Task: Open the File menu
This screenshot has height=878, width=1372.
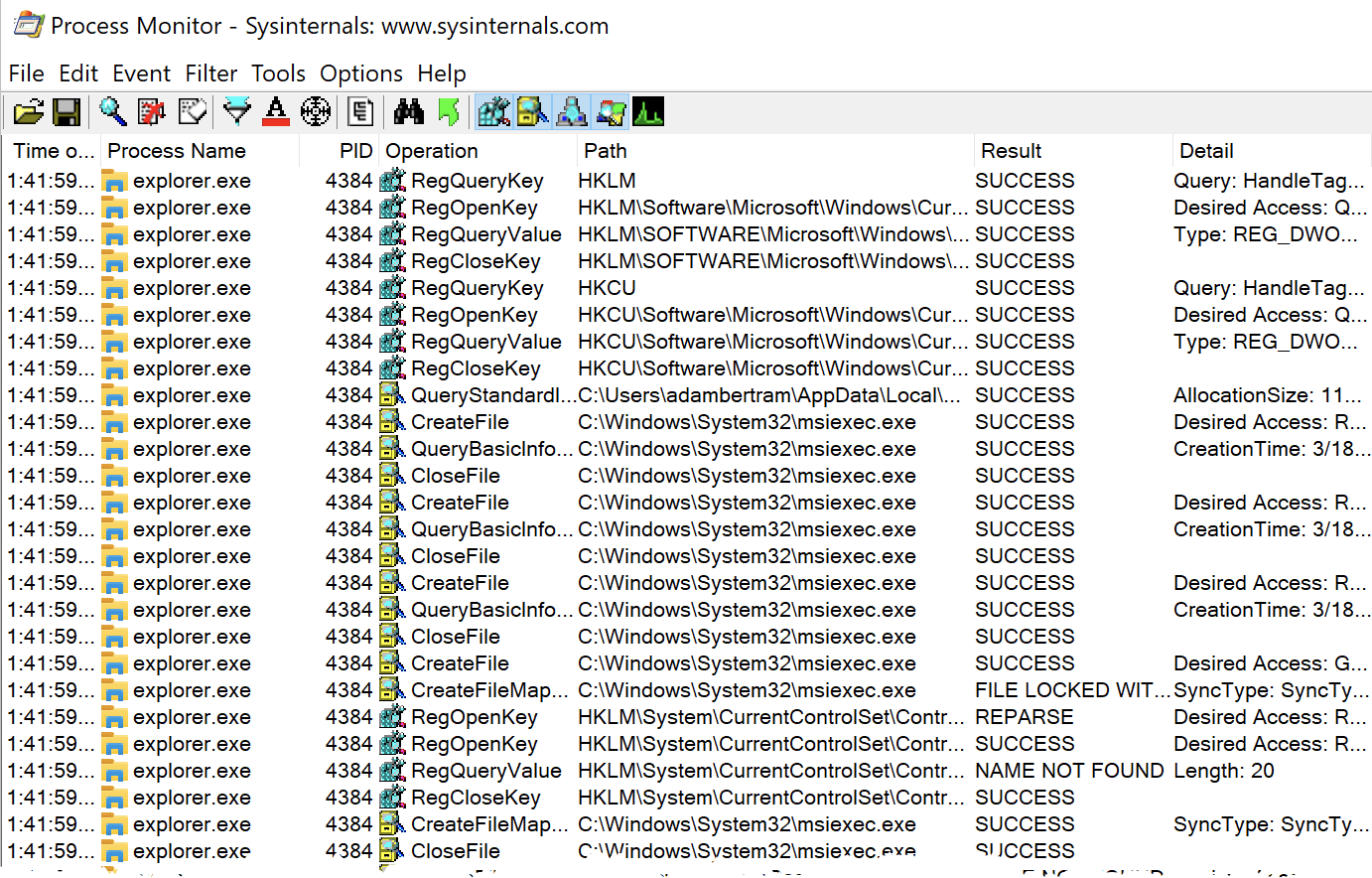Action: 26,73
